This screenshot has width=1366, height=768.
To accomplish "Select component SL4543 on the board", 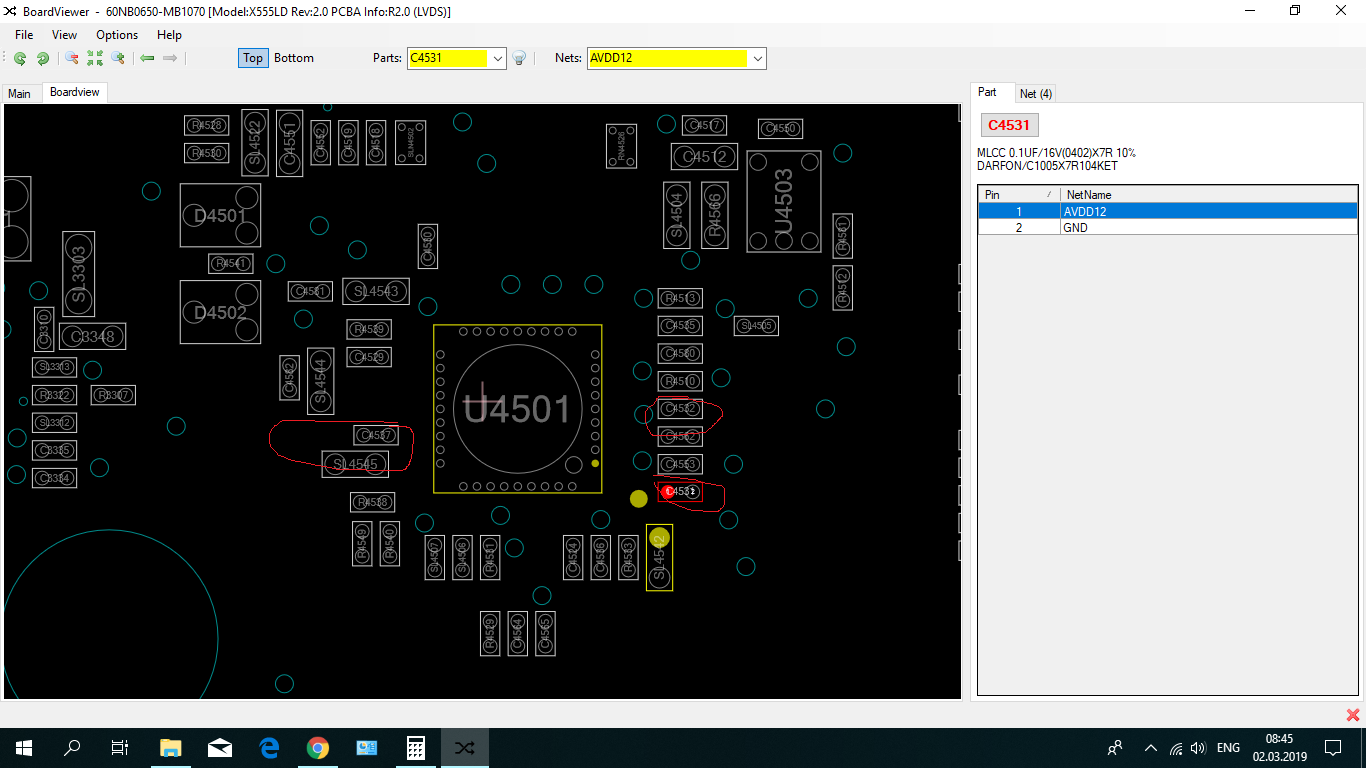I will [x=375, y=291].
